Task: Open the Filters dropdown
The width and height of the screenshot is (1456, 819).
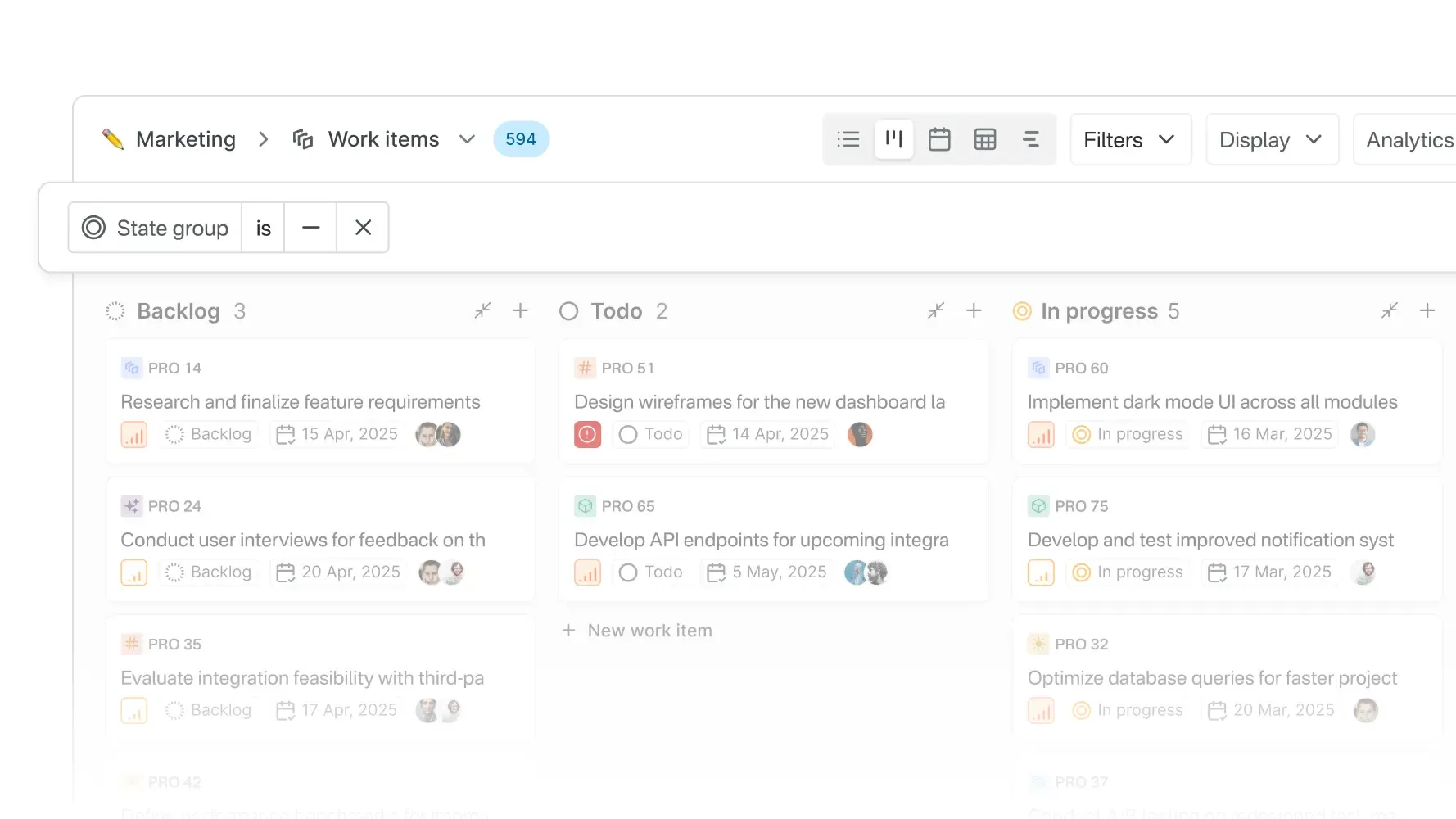Action: 1130,140
